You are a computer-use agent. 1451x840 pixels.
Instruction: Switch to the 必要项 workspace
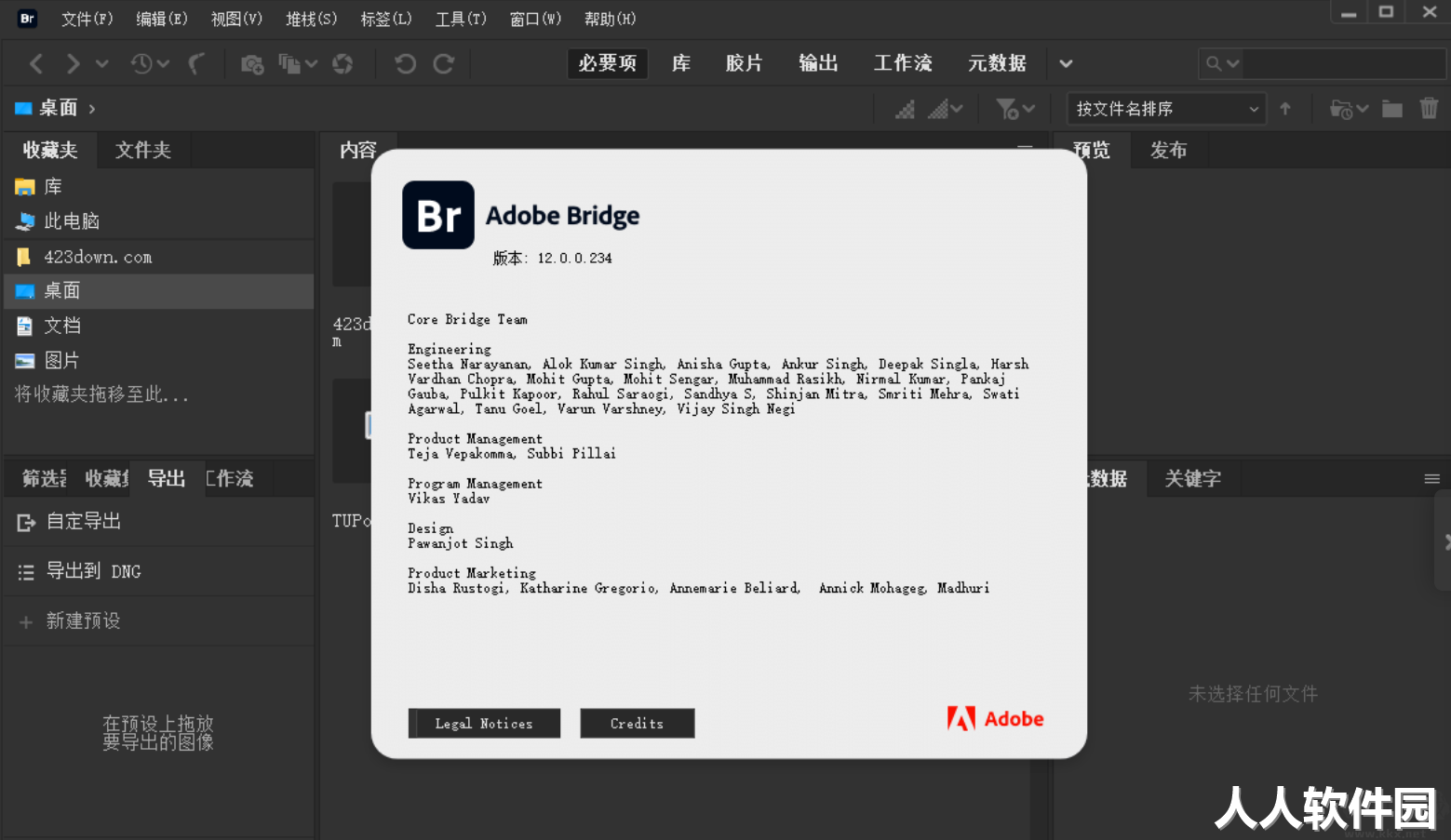(x=608, y=63)
